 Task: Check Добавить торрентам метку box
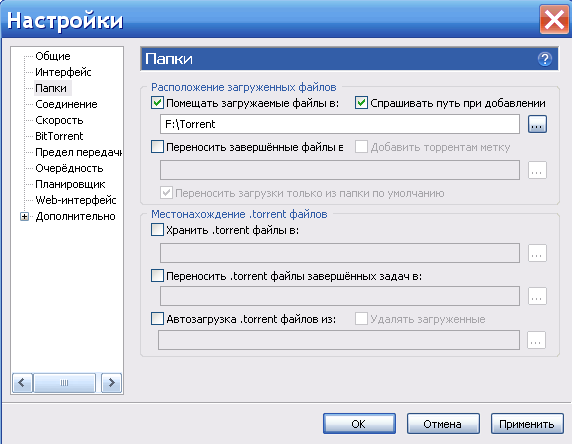click(x=361, y=147)
